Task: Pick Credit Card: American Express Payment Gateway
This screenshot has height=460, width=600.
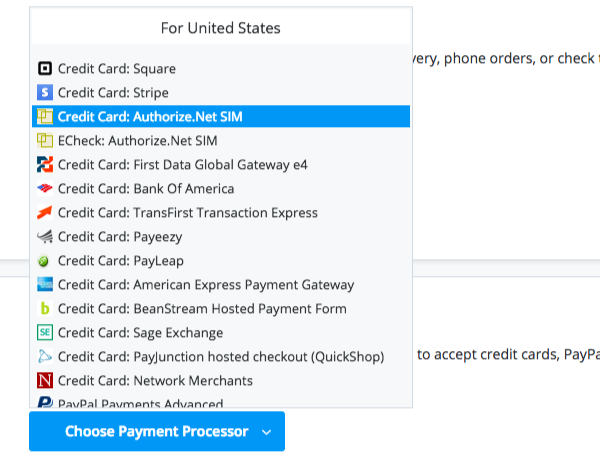Action: coord(206,285)
